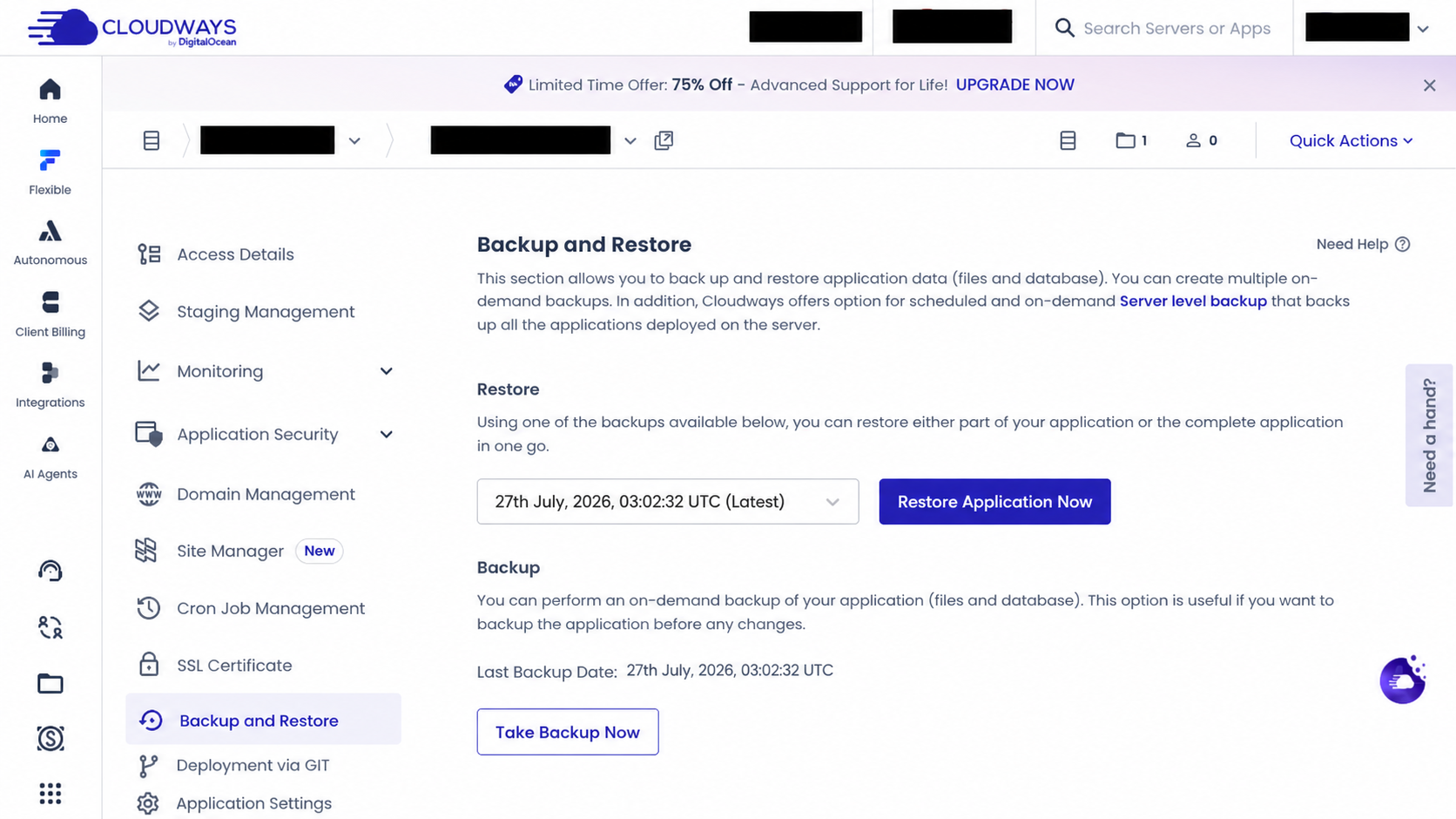This screenshot has height=819, width=1456.
Task: Click the headset support icon
Action: coord(51,571)
